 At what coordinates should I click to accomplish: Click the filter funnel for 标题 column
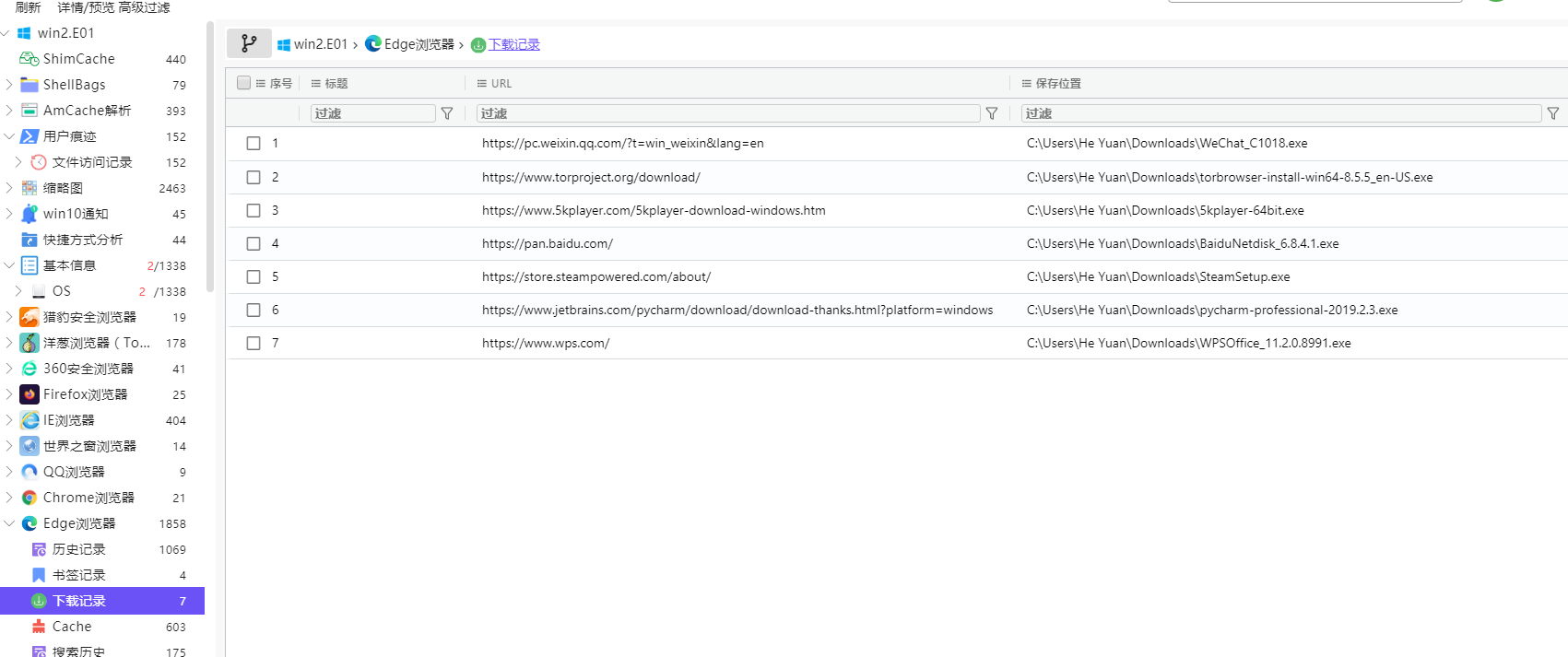click(x=447, y=113)
